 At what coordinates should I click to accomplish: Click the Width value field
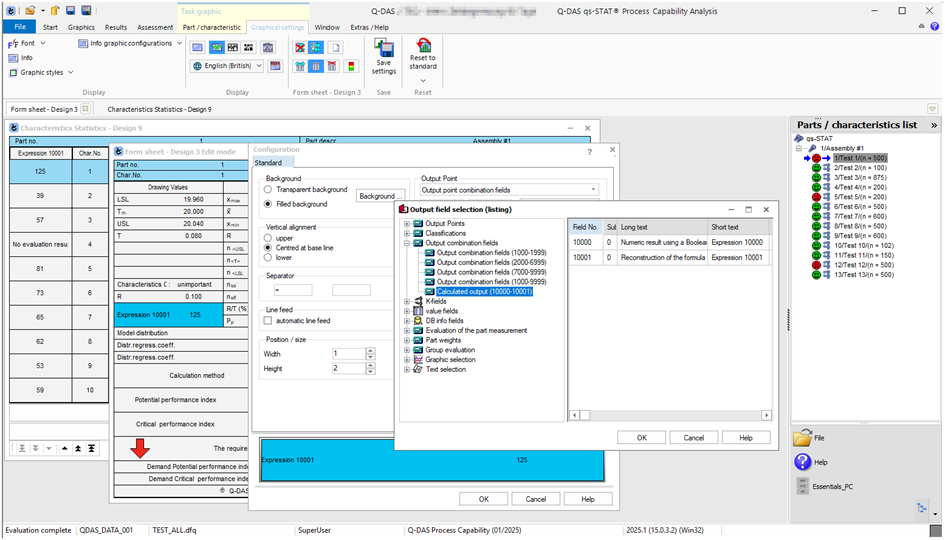(x=349, y=354)
